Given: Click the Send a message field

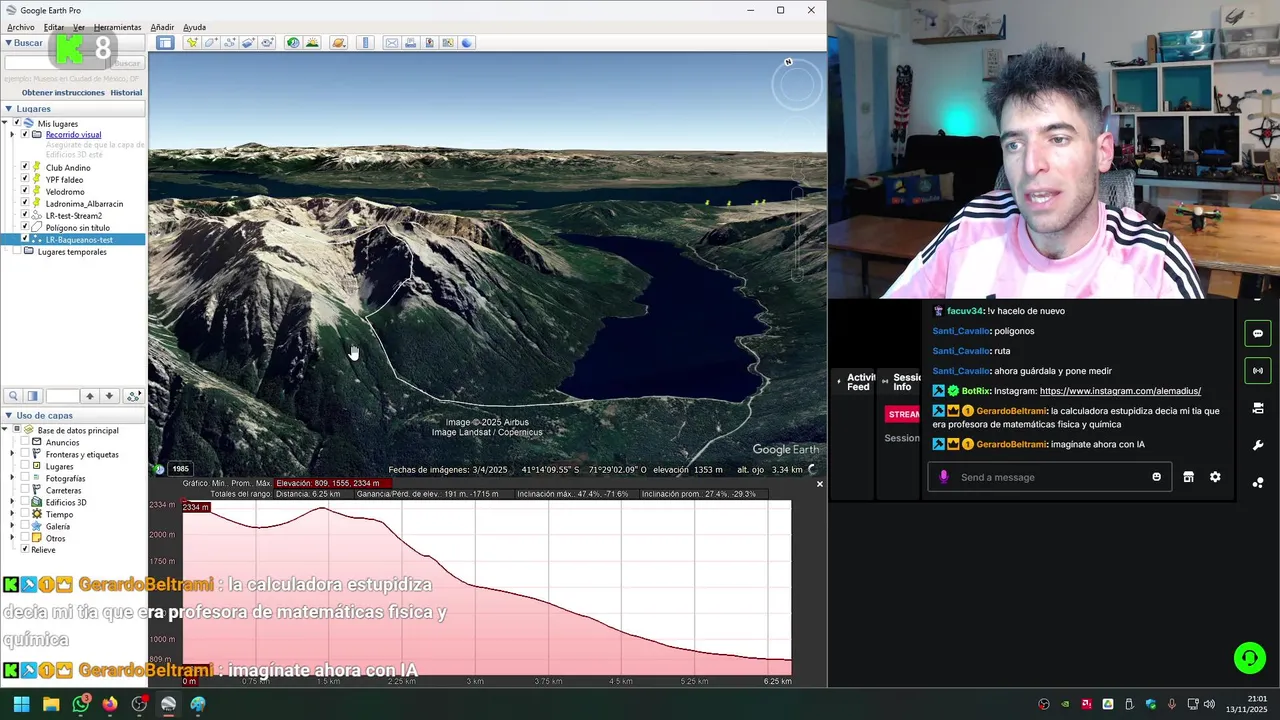Looking at the screenshot, I should [1050, 477].
